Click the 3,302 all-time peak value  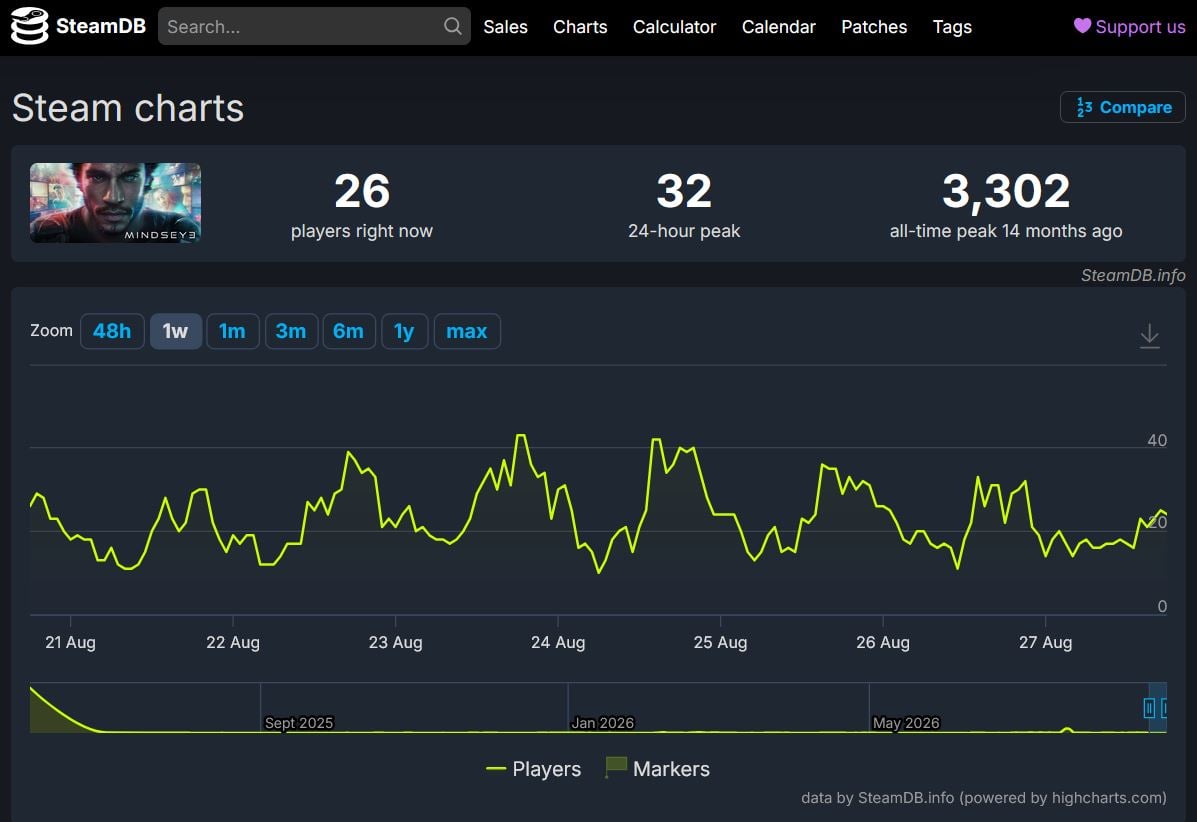[x=1005, y=191]
